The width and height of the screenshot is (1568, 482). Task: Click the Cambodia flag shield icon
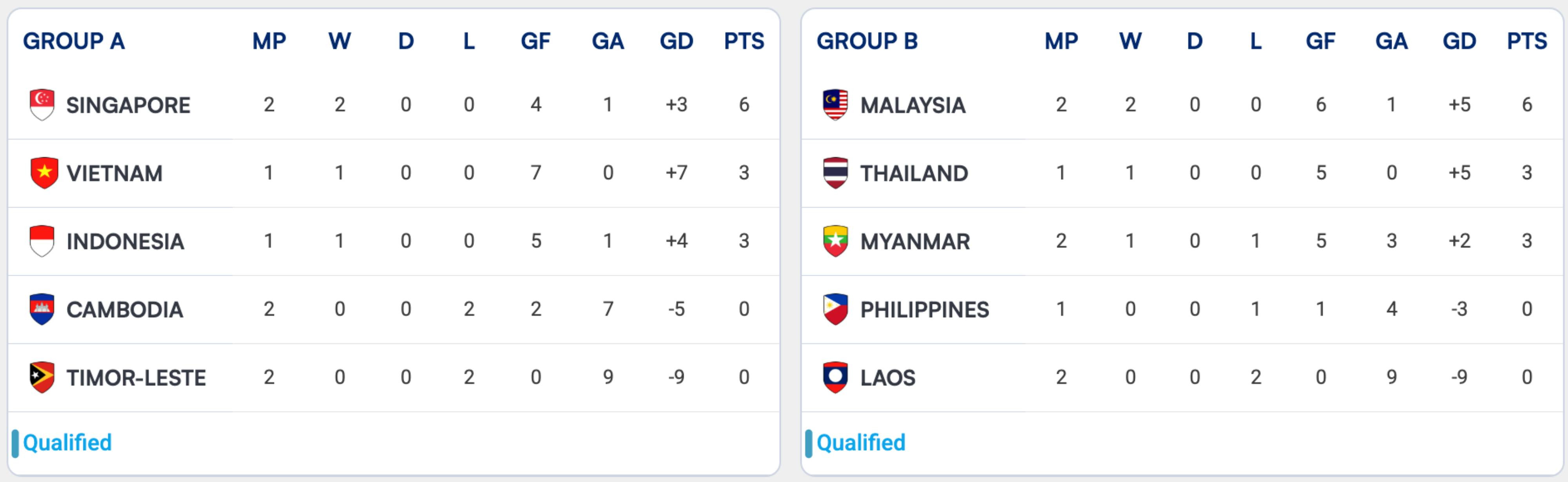42,309
